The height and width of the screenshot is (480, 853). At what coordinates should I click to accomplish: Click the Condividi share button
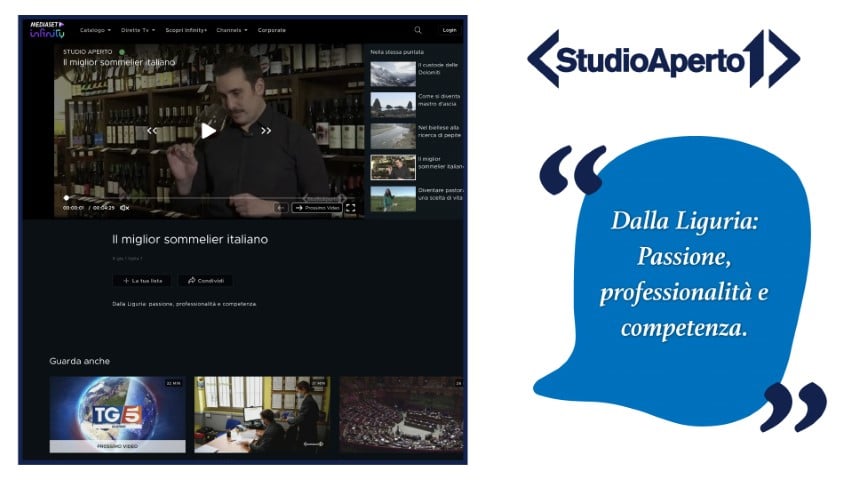[206, 281]
